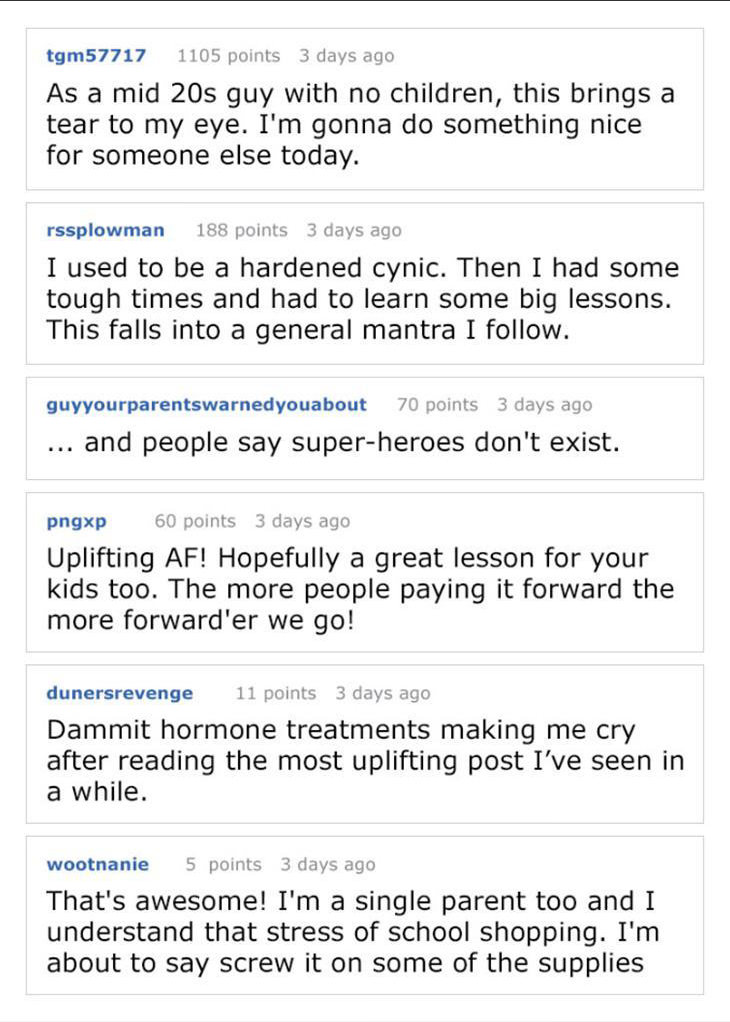Open tgm57717's user profile link
The height and width of the screenshot is (1022, 730).
(96, 55)
